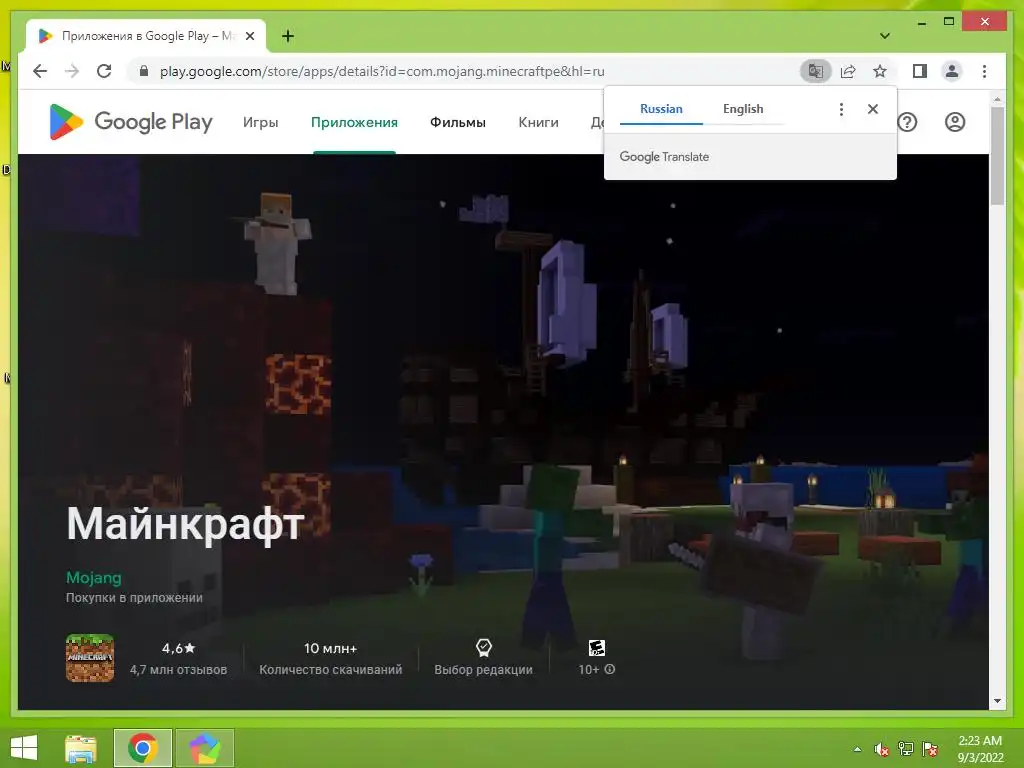Open the Action Center flag icon
Screen dimensions: 1024x768
(930, 749)
